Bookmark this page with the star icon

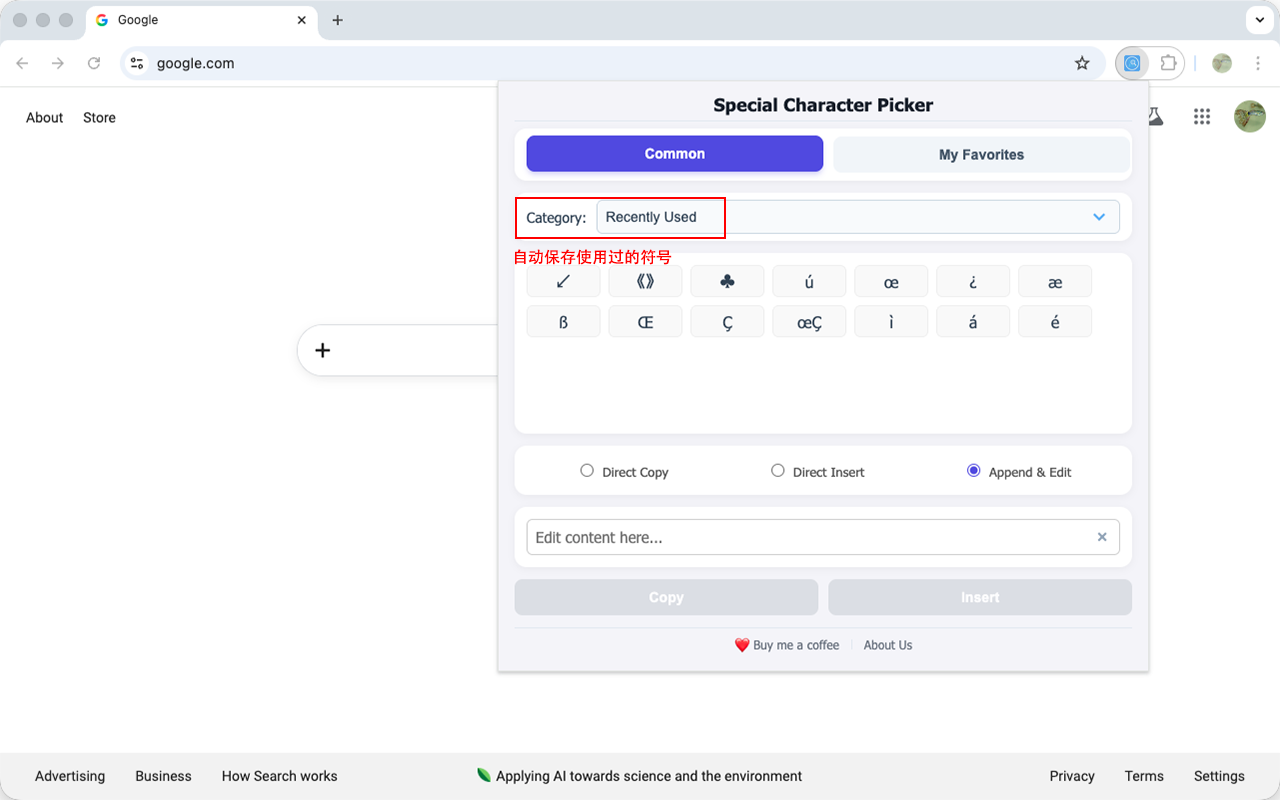tap(1082, 63)
